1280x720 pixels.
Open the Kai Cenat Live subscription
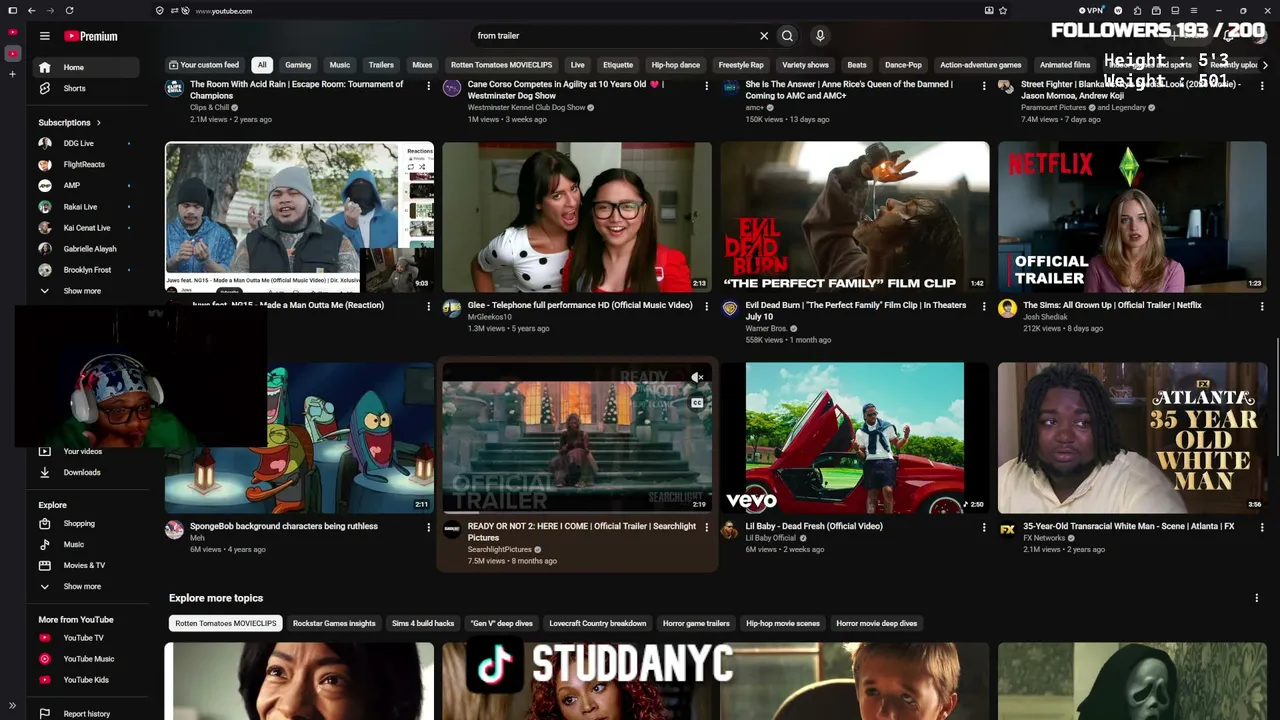[85, 228]
